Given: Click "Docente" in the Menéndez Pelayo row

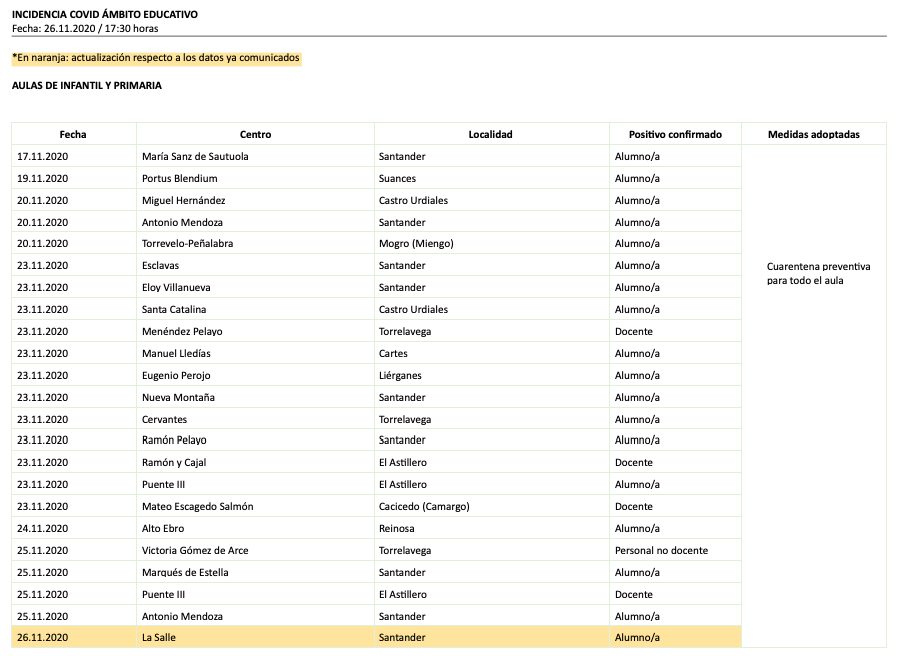Looking at the screenshot, I should [634, 332].
